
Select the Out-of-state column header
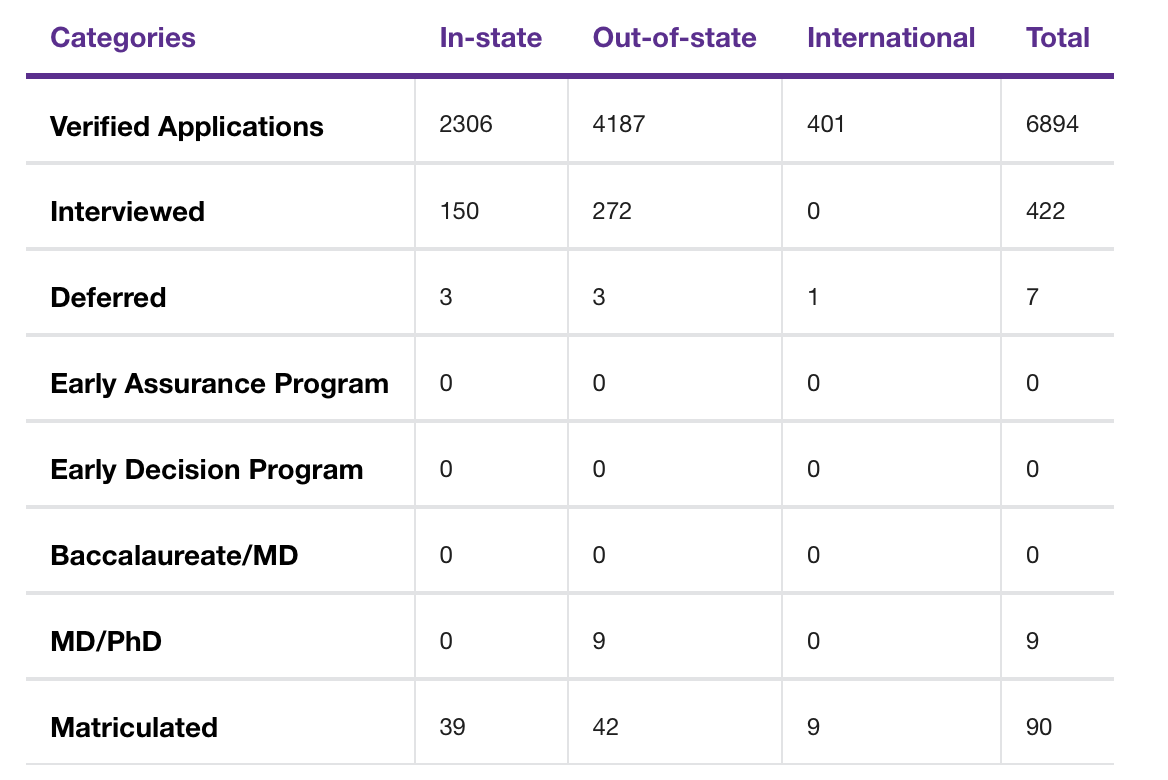pos(674,38)
